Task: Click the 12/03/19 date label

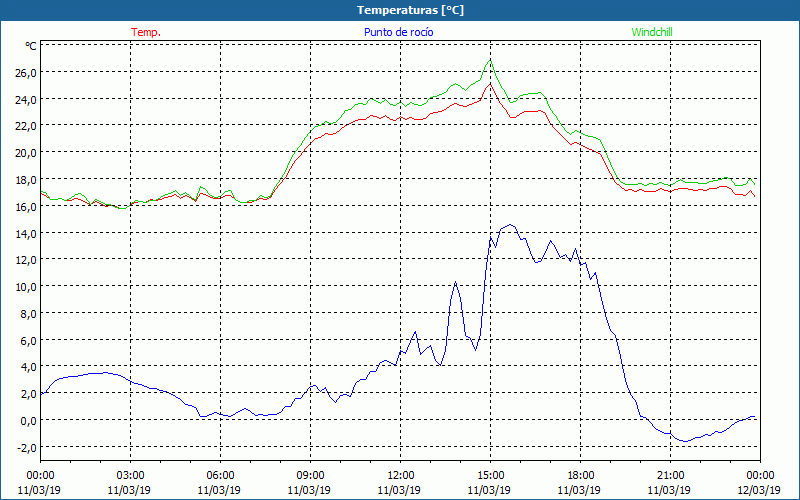Action: point(759,490)
